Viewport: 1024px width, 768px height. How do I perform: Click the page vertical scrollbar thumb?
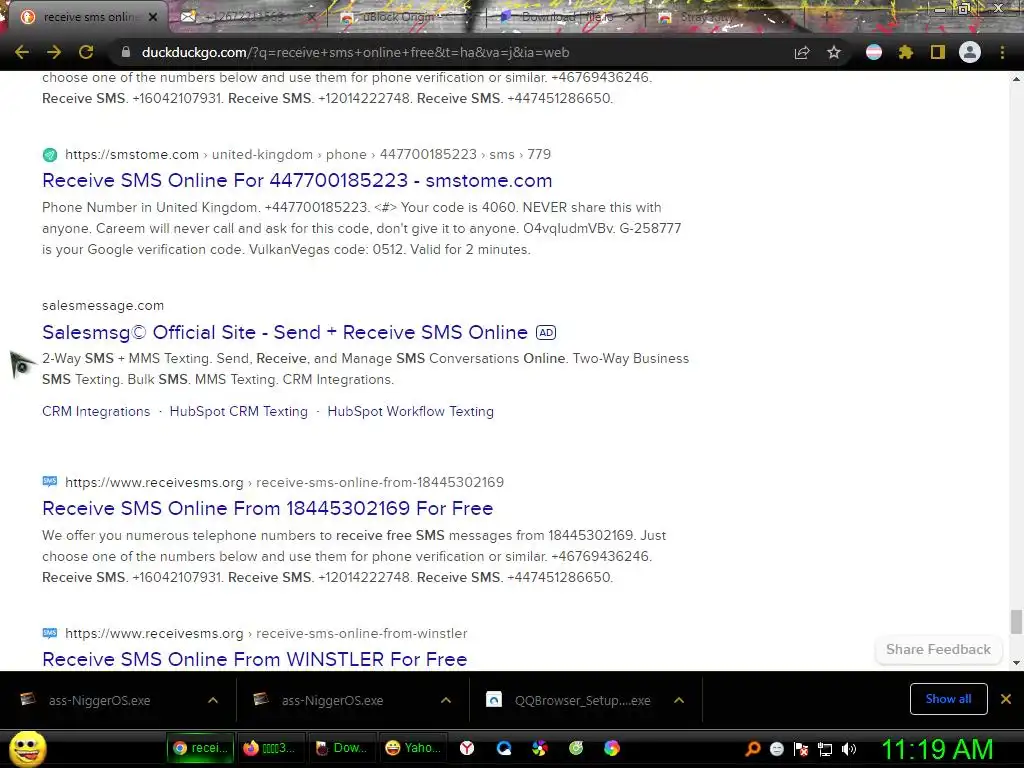[x=1016, y=621]
